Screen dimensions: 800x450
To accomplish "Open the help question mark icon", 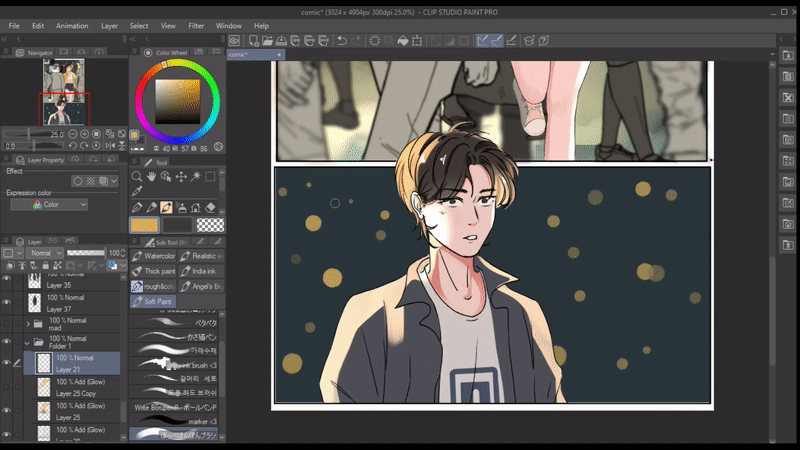I will click(544, 41).
